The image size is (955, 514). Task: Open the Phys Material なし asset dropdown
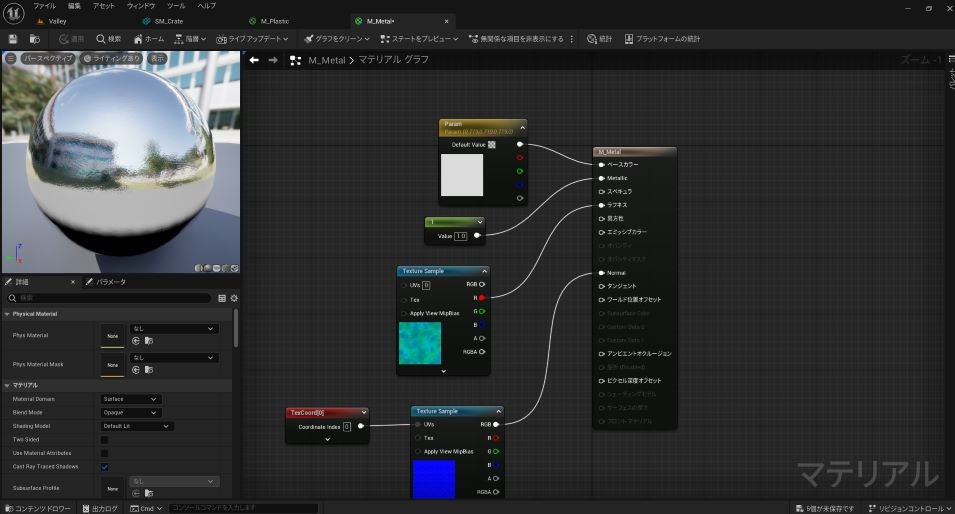[174, 329]
